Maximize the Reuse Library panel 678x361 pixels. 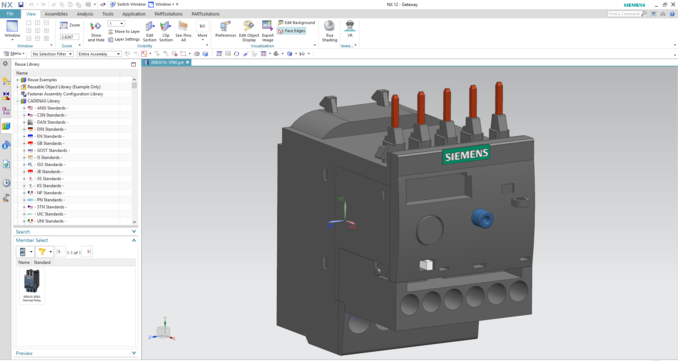pos(133,64)
